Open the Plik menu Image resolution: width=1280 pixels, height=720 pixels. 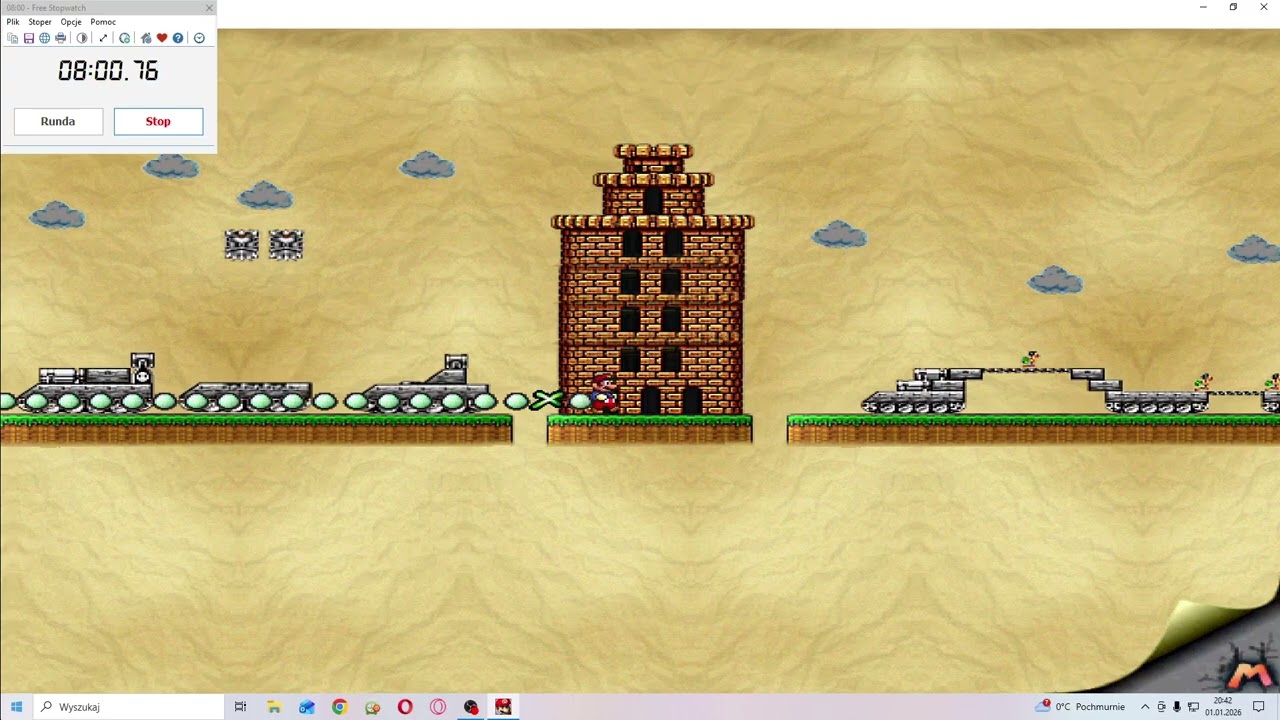(x=13, y=22)
